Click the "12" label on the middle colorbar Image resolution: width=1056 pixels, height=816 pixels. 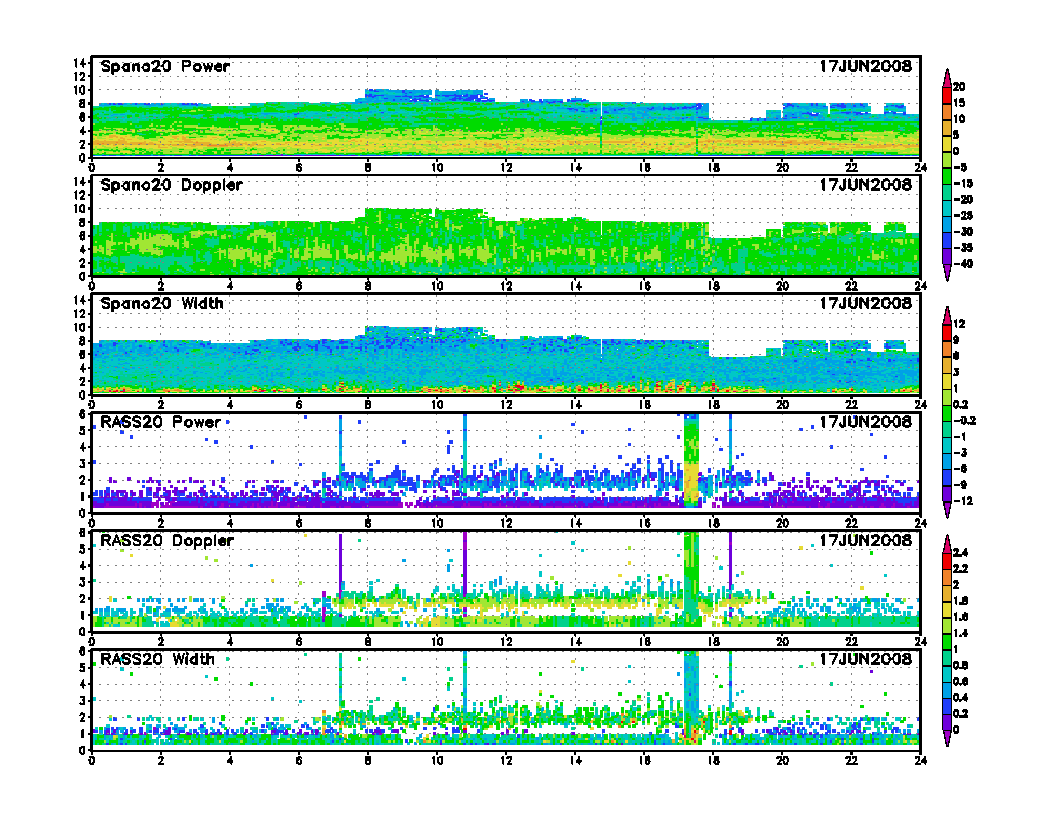960,324
